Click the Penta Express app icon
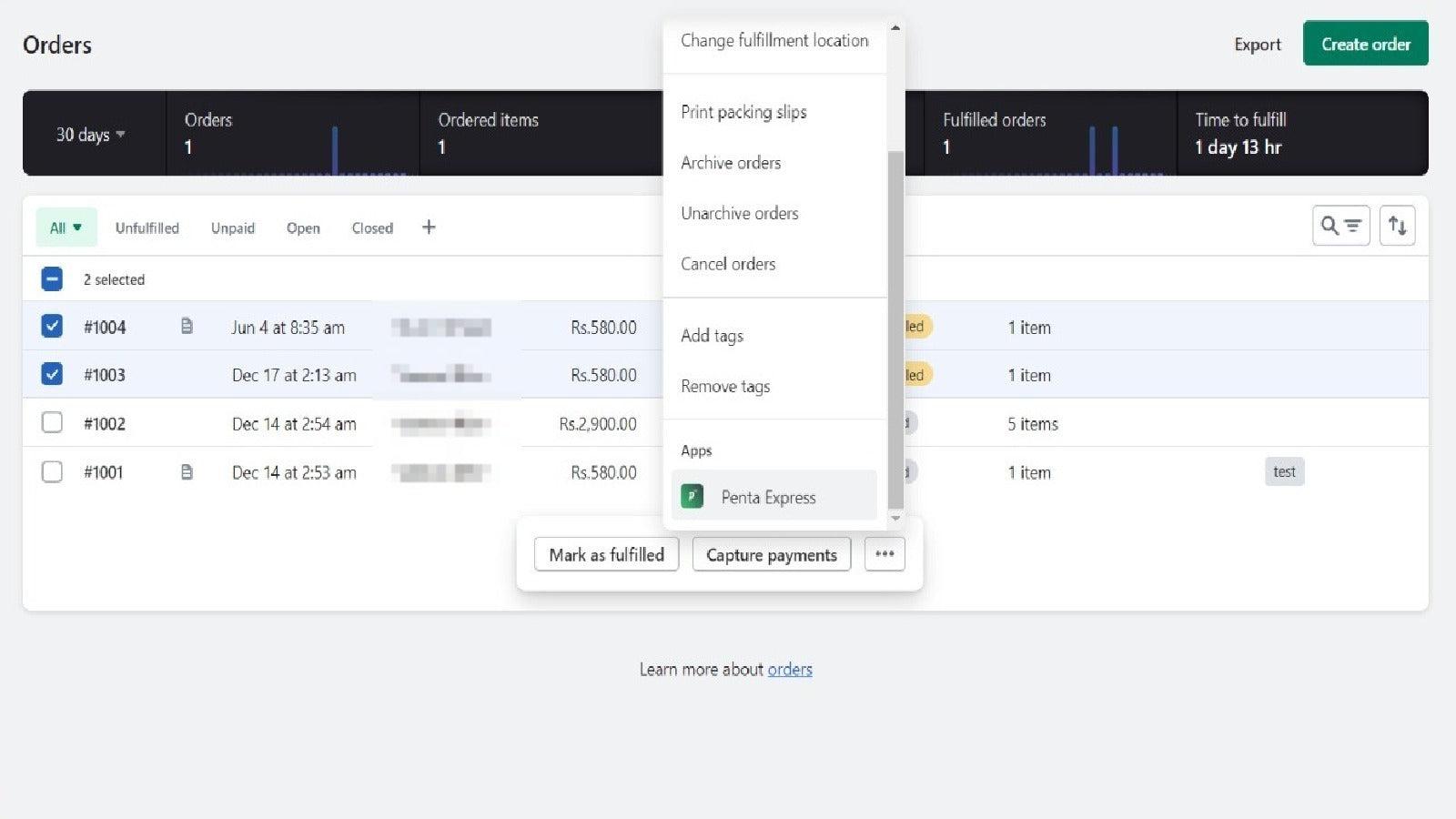The width and height of the screenshot is (1456, 819). tap(693, 496)
